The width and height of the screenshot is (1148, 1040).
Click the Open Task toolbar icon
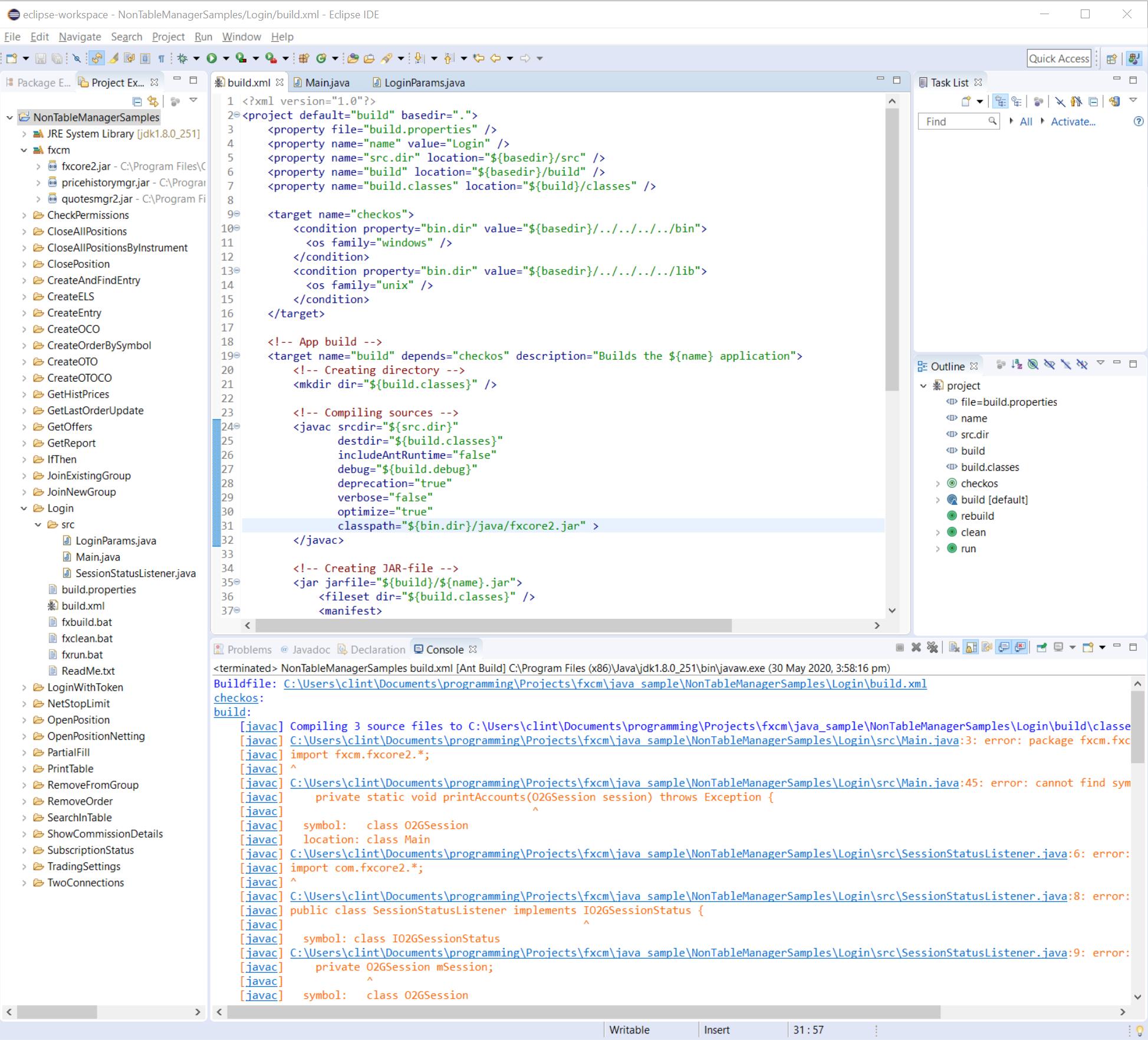[x=370, y=58]
